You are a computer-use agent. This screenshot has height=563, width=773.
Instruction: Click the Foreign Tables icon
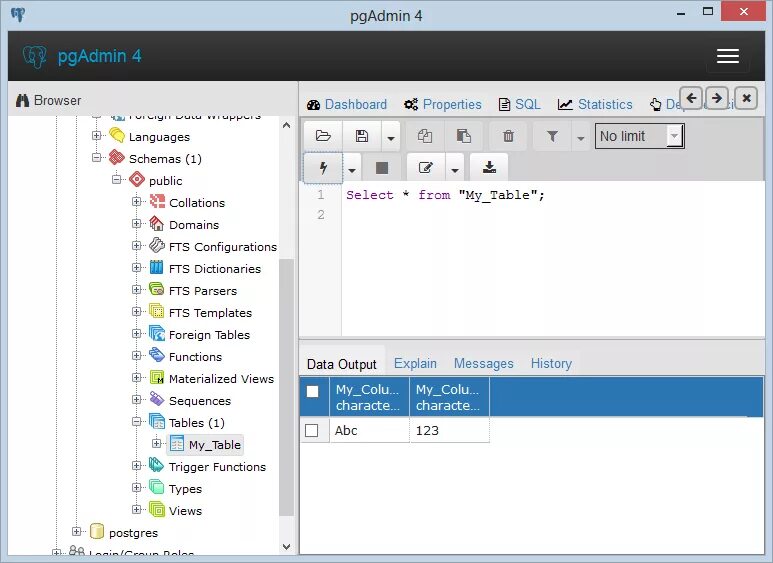pos(157,334)
